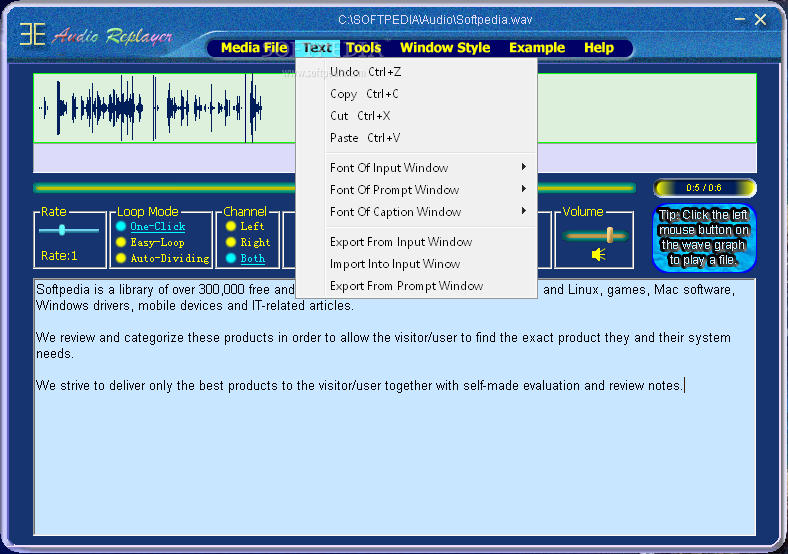Click the playback progress bar
Viewport: 788px width, 554px height.
pyautogui.click(x=334, y=188)
